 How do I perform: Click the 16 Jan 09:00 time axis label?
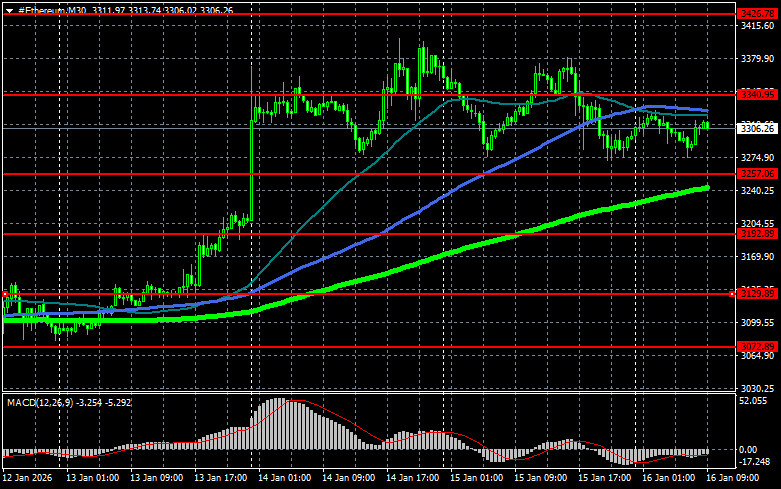[x=740, y=479]
